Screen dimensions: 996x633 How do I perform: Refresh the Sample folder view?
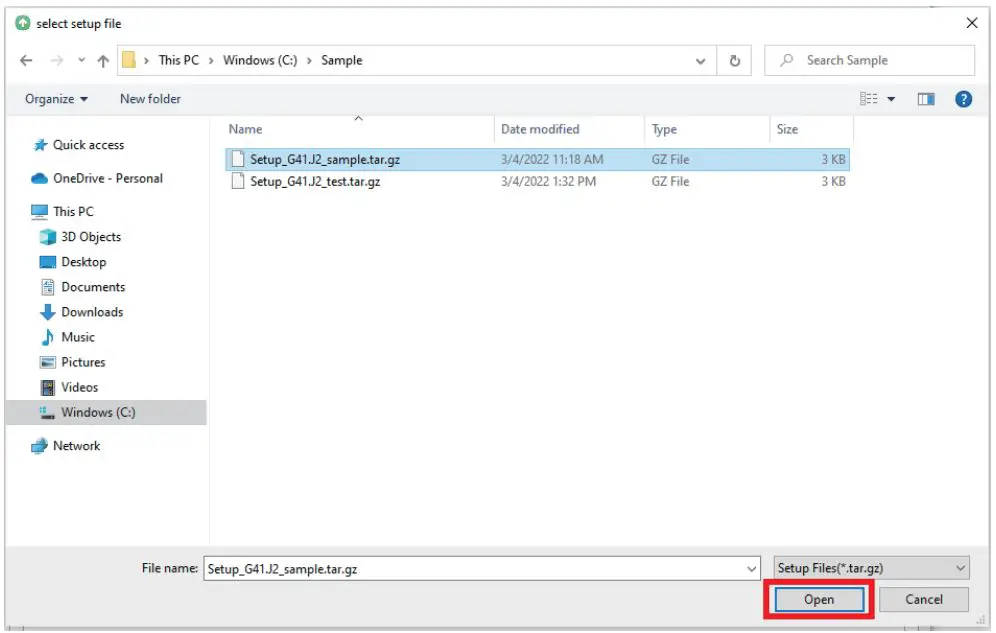(x=735, y=60)
